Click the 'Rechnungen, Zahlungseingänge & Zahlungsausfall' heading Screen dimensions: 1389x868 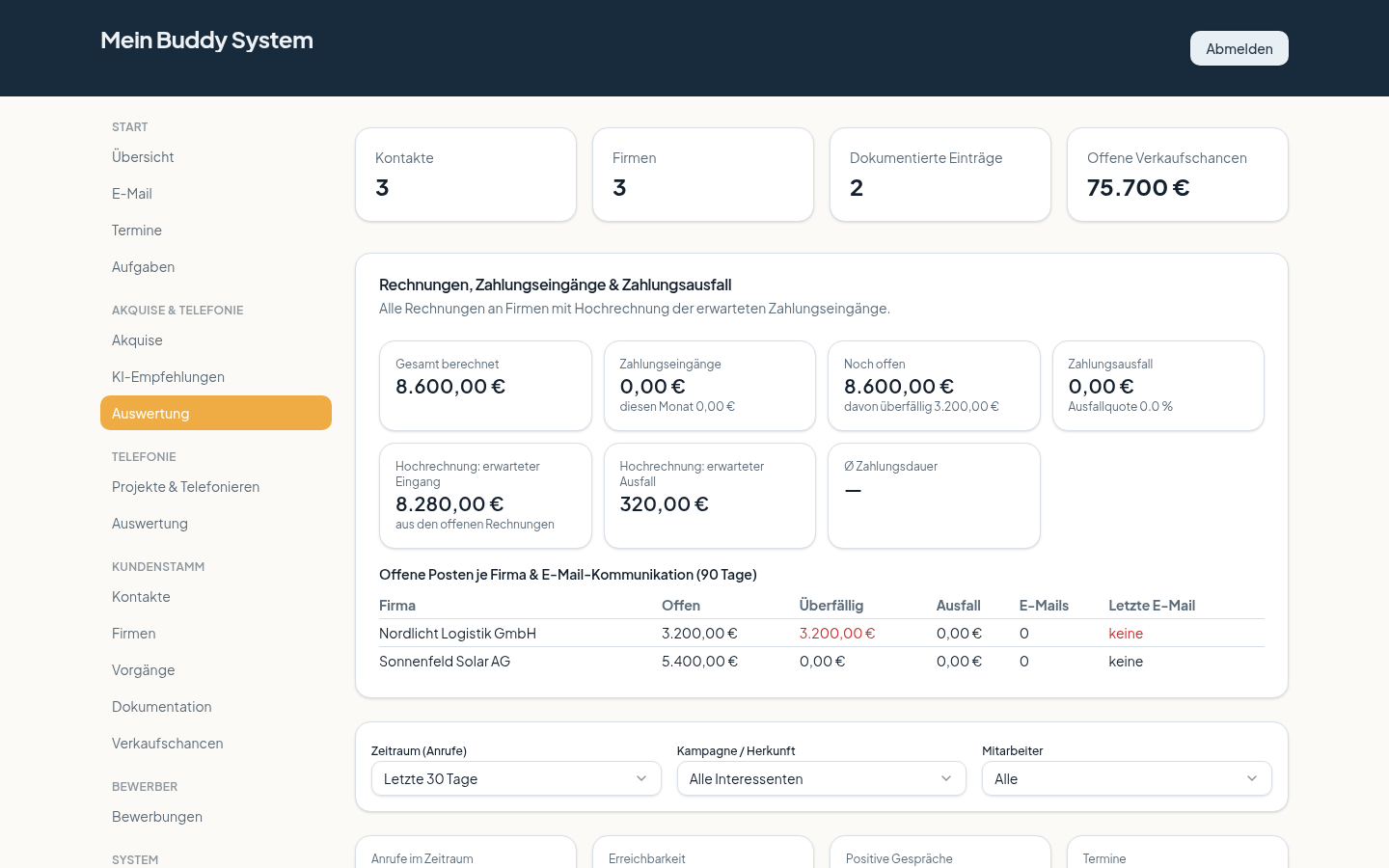[556, 285]
